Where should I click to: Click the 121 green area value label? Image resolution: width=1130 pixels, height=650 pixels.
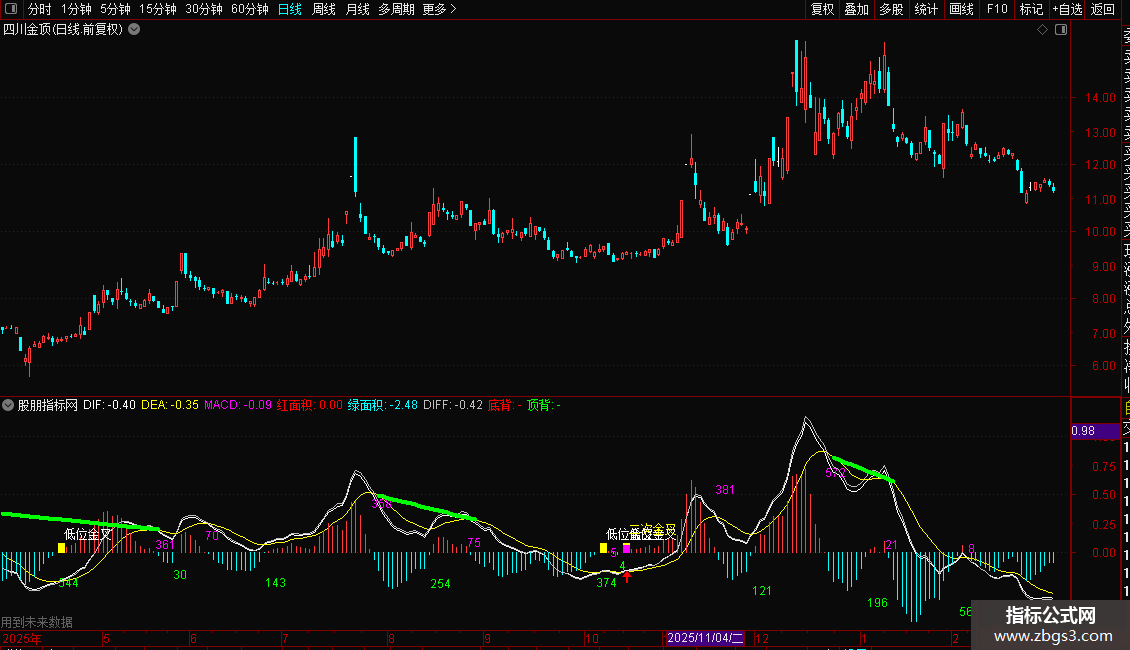762,591
